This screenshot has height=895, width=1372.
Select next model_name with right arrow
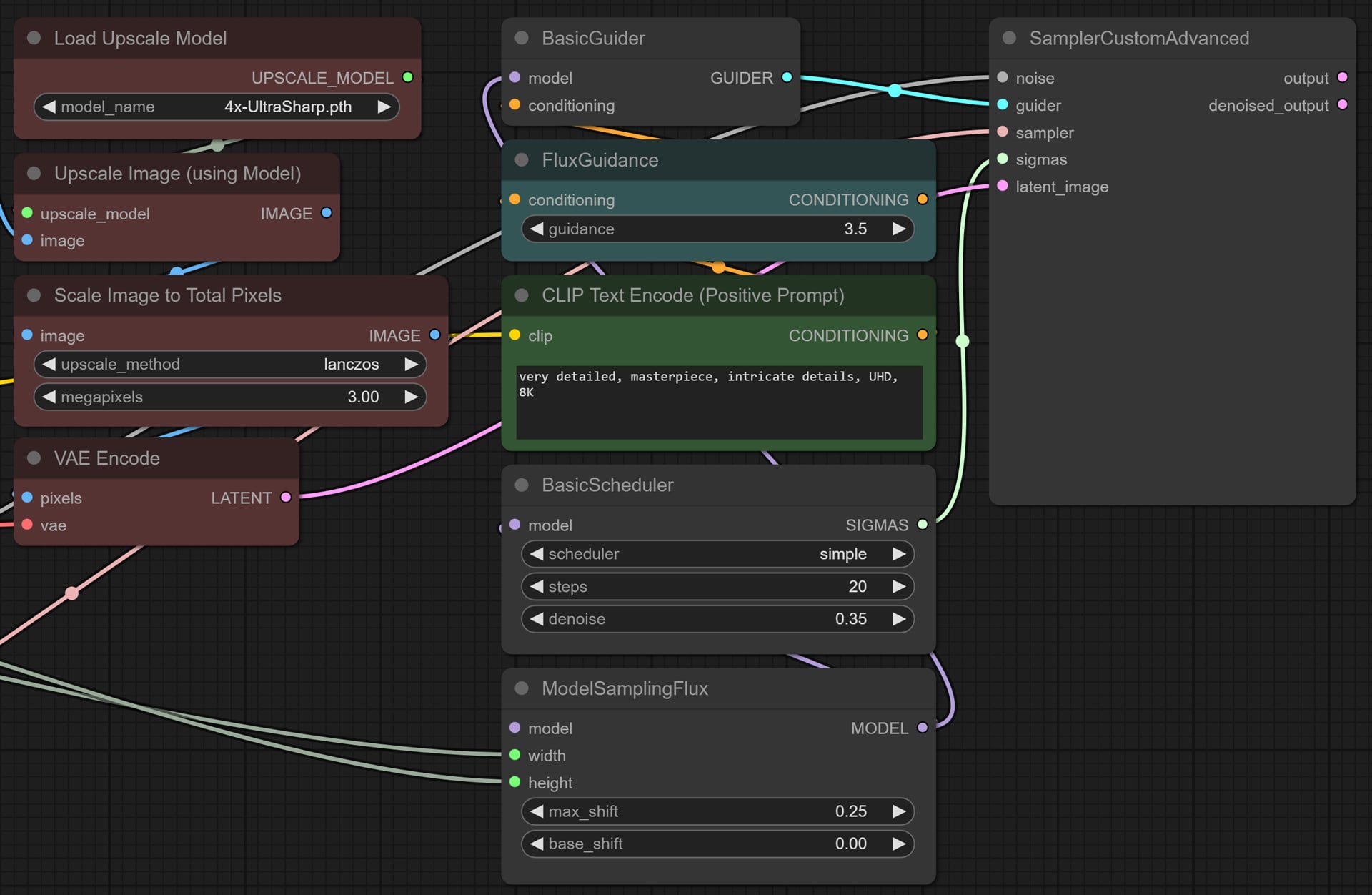[384, 107]
